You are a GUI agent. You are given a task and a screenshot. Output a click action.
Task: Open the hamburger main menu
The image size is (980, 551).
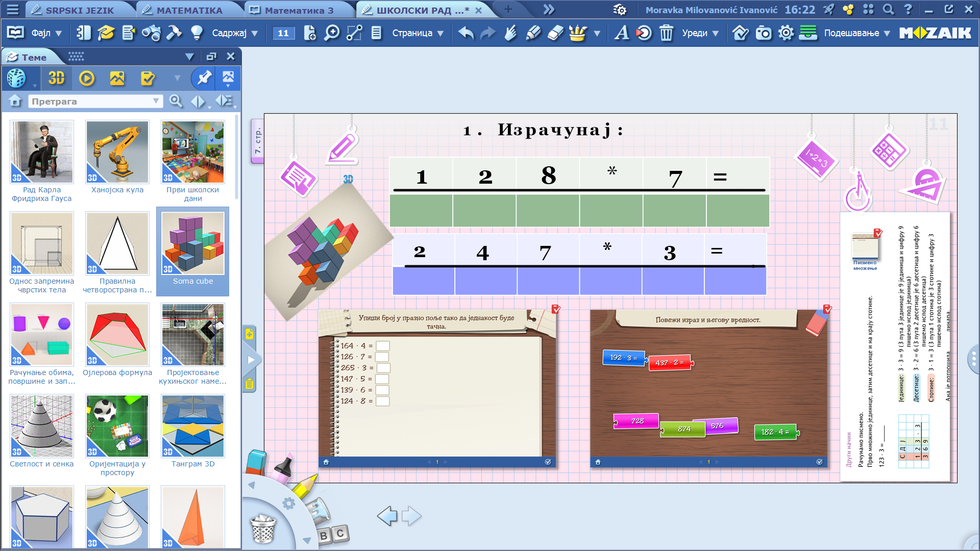12,10
